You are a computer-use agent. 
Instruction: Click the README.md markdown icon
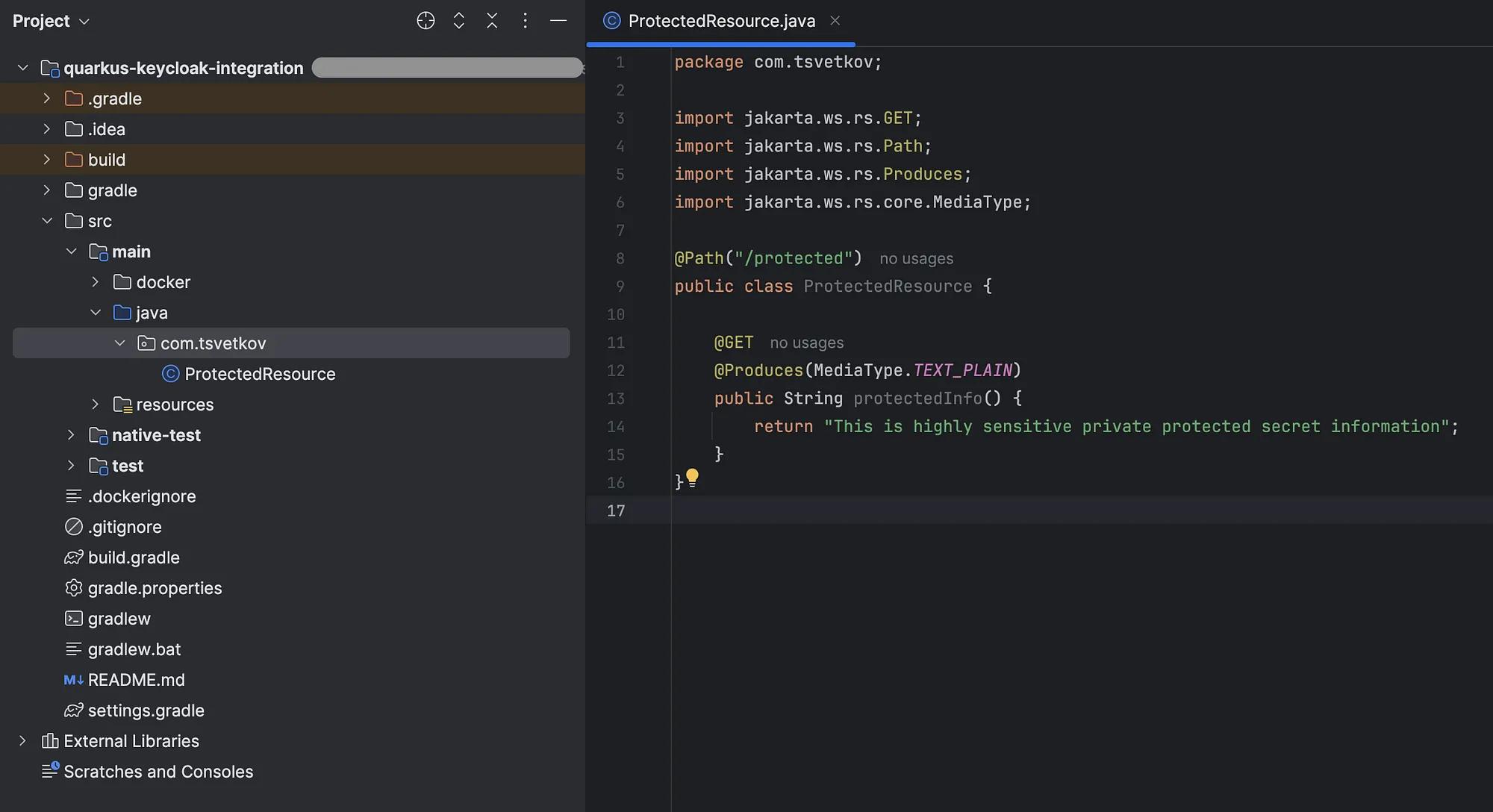point(73,680)
